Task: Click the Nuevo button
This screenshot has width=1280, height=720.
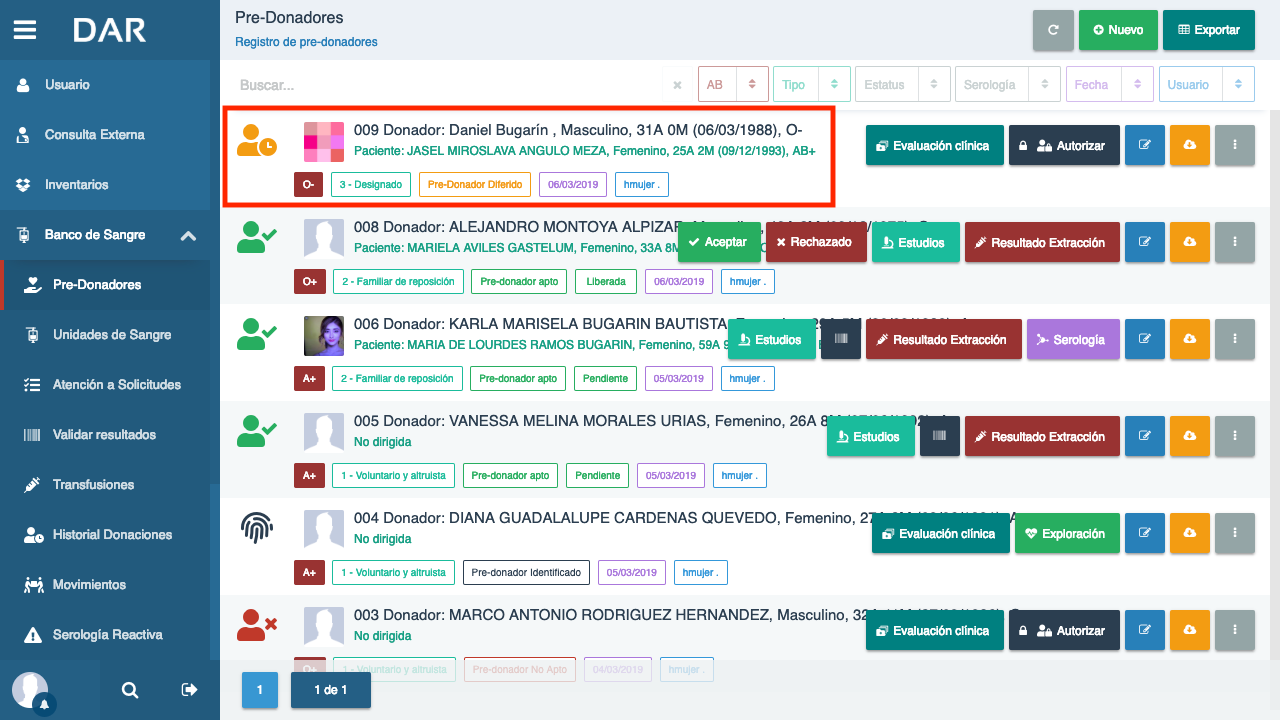Action: [1118, 30]
